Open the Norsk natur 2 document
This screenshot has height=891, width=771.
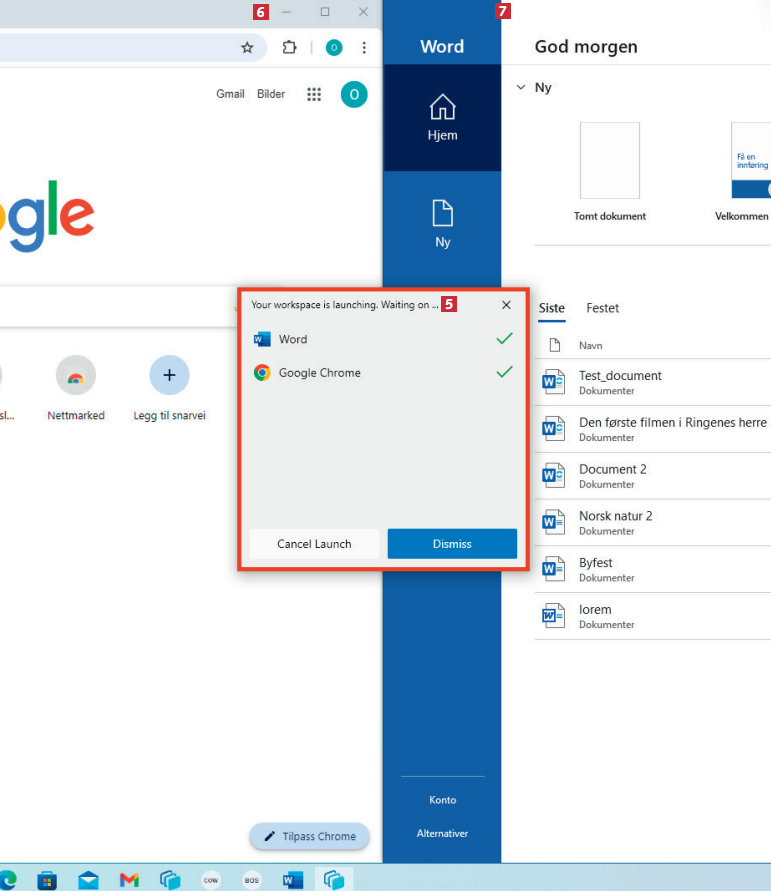pos(615,516)
